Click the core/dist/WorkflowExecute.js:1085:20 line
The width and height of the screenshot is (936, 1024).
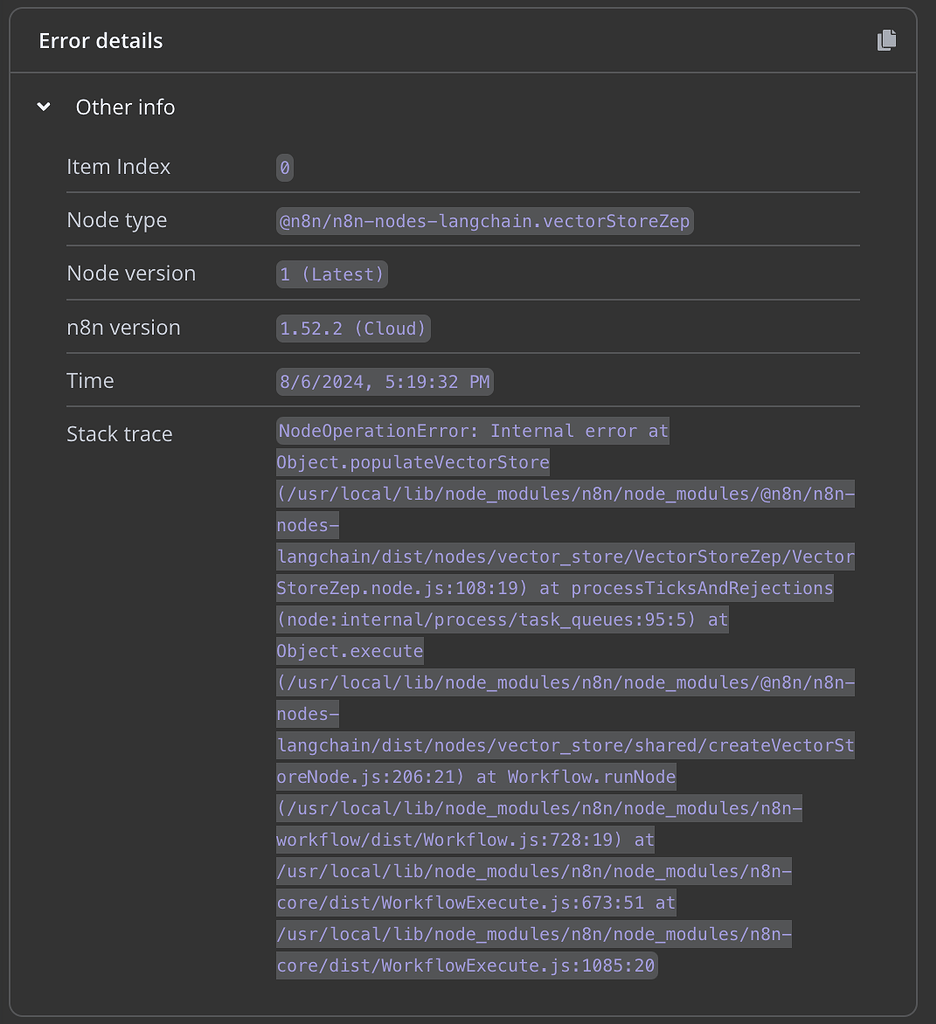[x=467, y=966]
